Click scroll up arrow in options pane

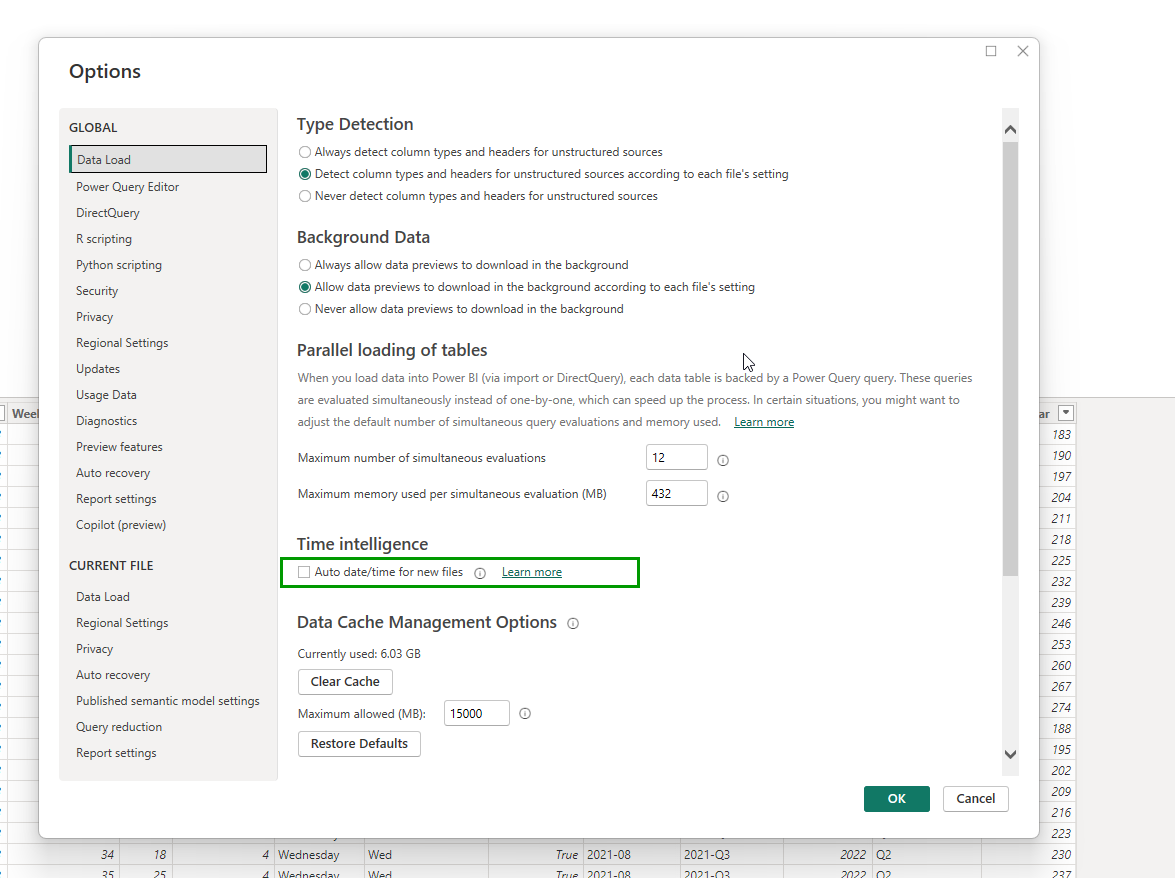coord(1010,130)
